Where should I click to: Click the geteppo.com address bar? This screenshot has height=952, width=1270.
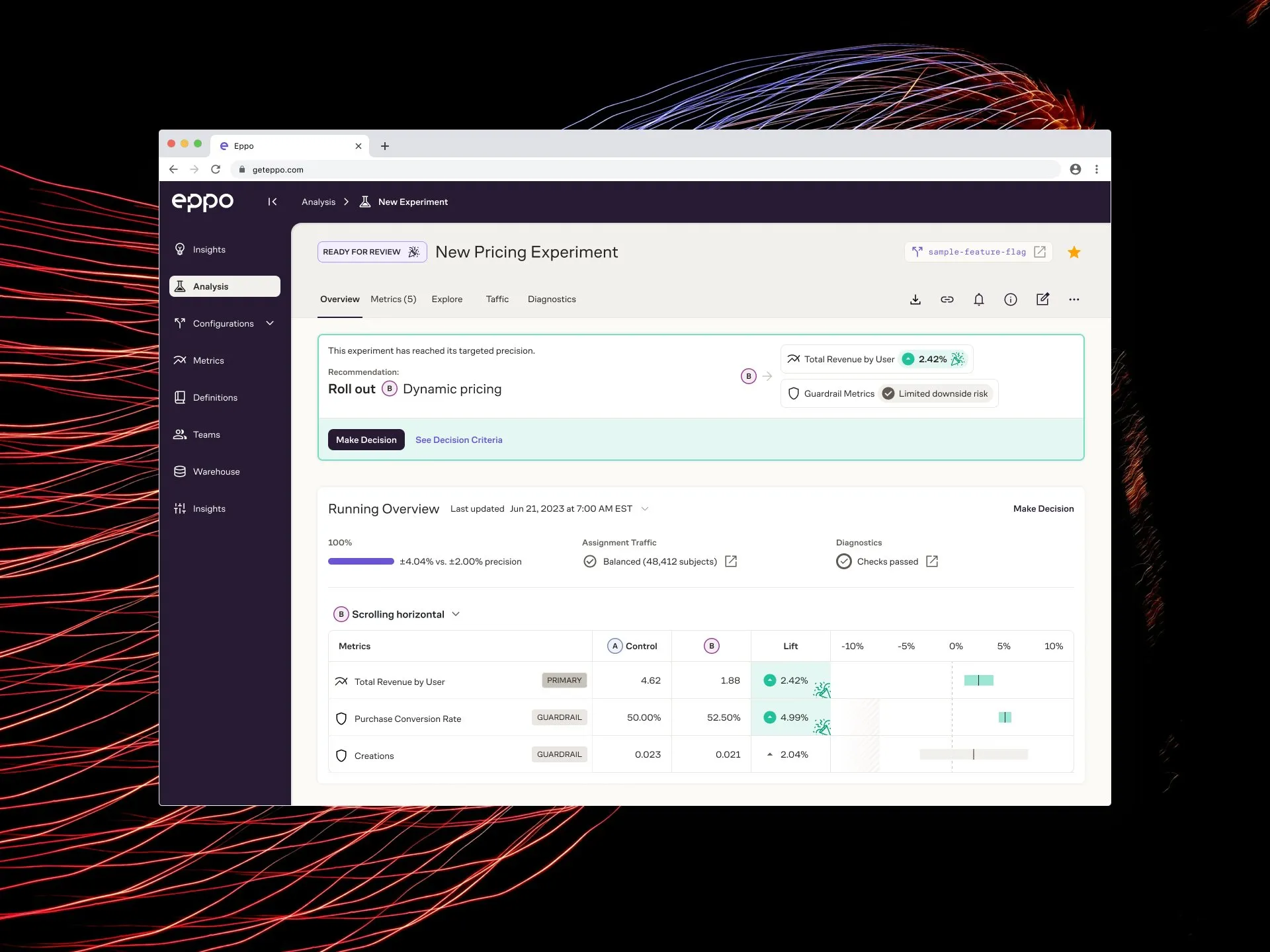coord(645,169)
